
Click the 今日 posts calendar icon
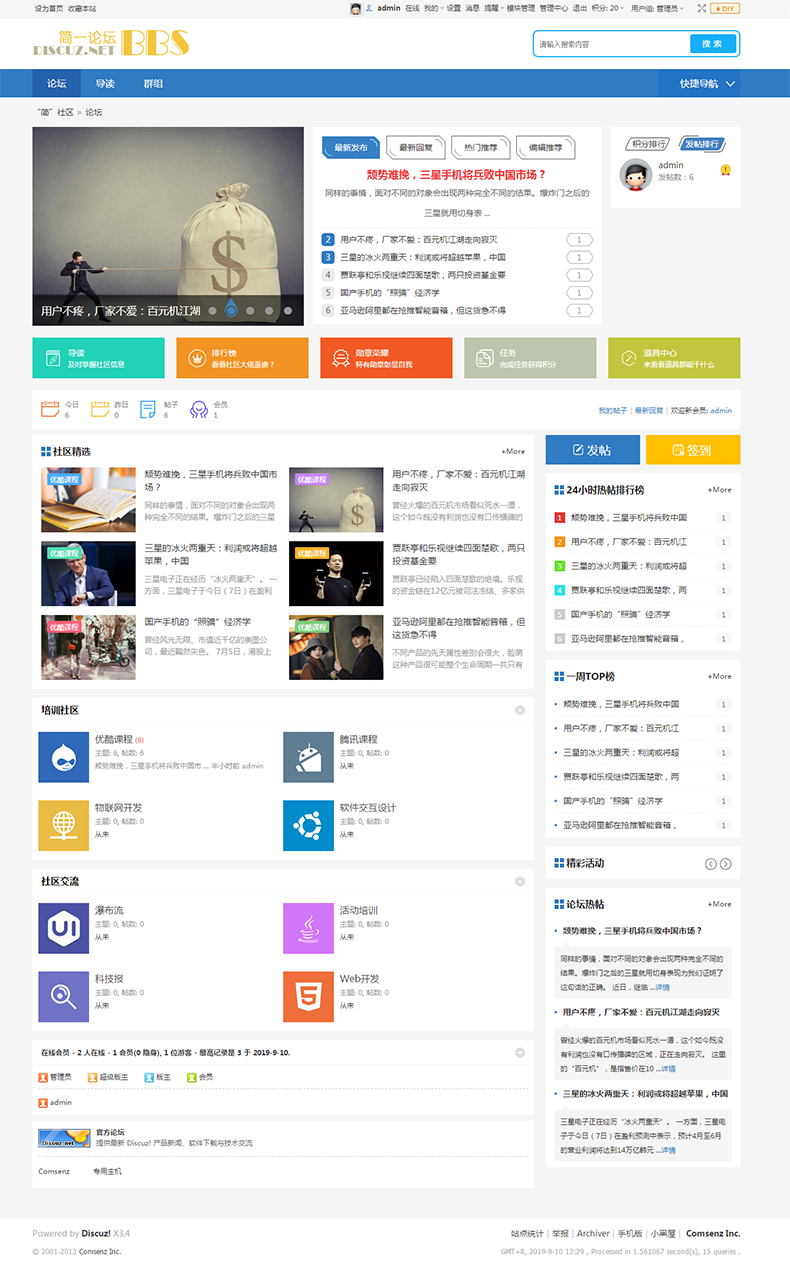click(50, 408)
